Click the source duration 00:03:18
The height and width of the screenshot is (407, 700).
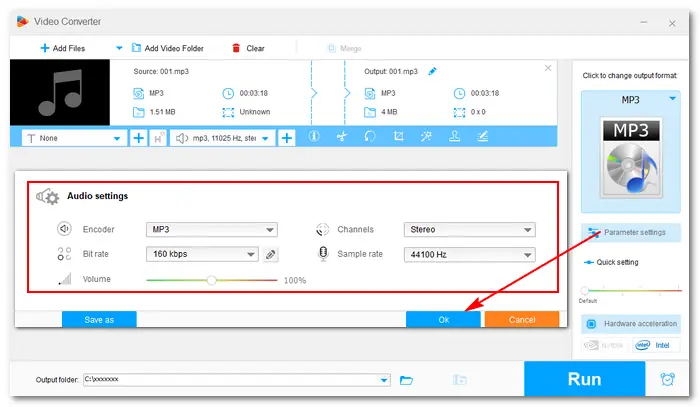tap(254, 93)
